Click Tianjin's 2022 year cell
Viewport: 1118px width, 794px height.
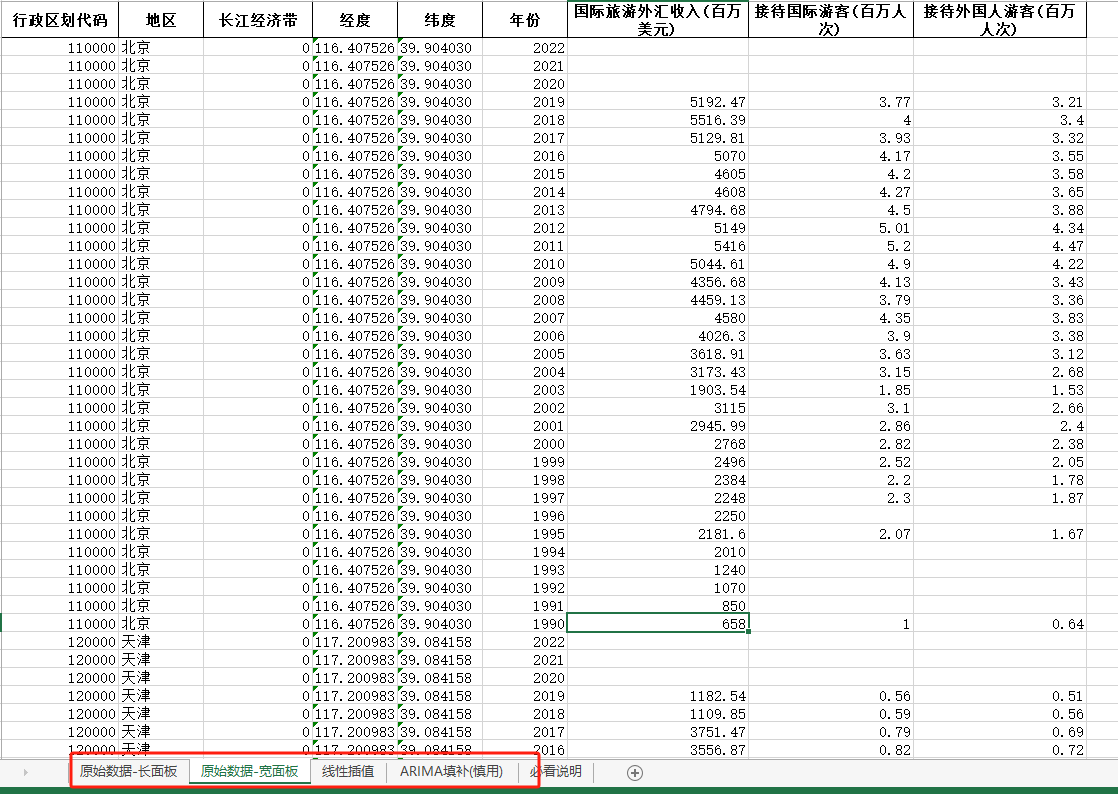[525, 641]
